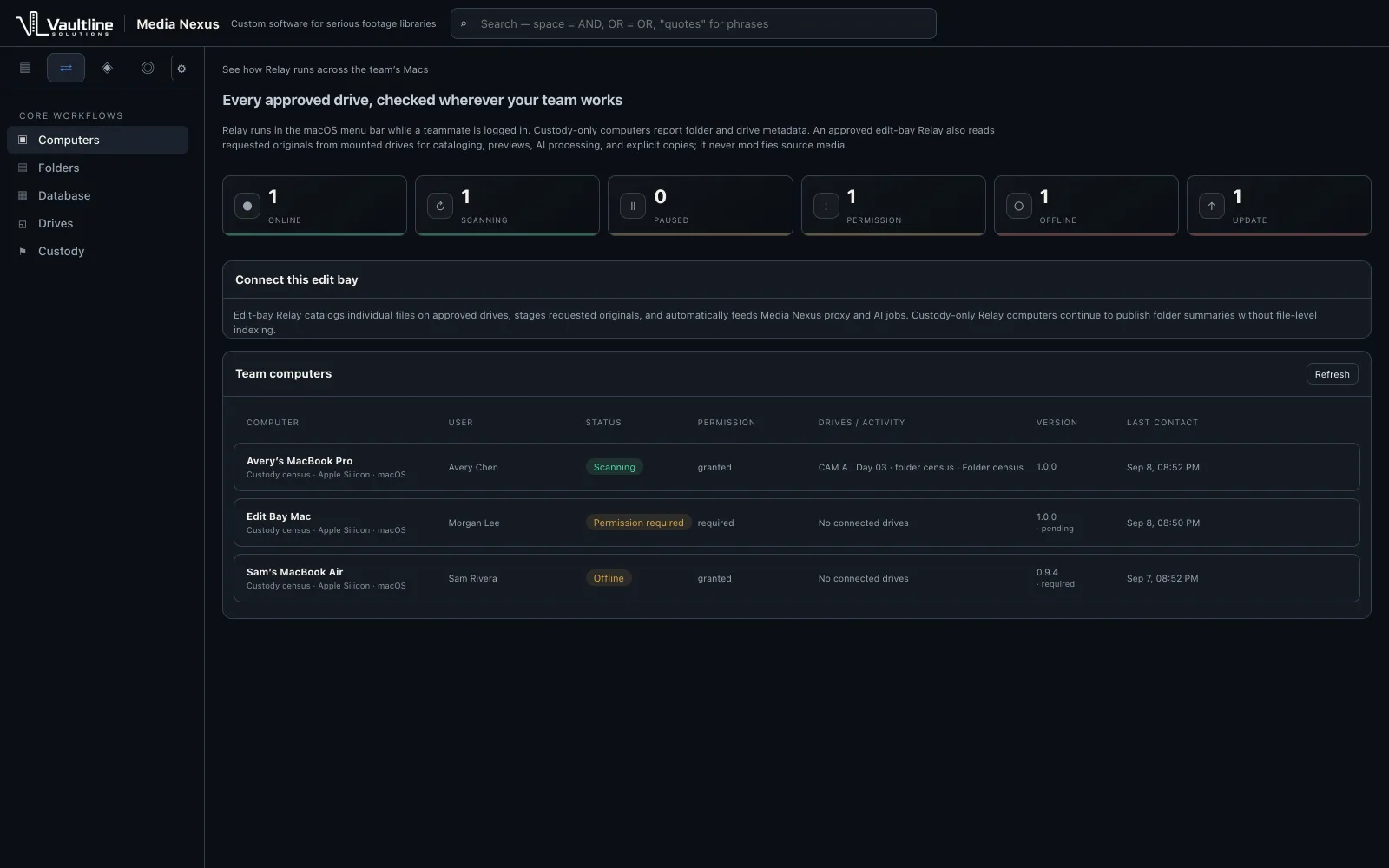
Task: Click the Sep 7, 08:52 PM contact time
Action: (1162, 578)
